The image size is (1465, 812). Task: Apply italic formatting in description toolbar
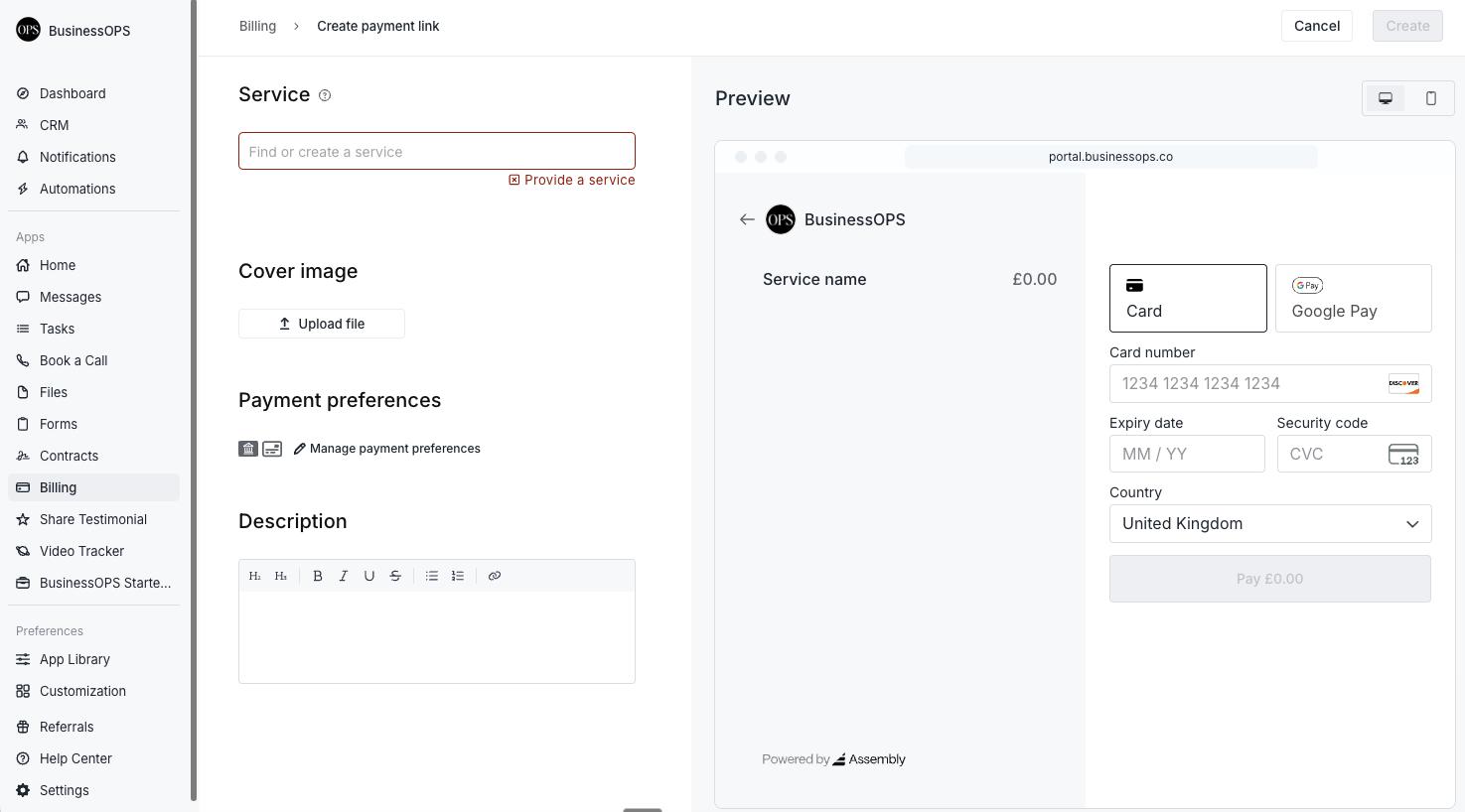(x=344, y=575)
